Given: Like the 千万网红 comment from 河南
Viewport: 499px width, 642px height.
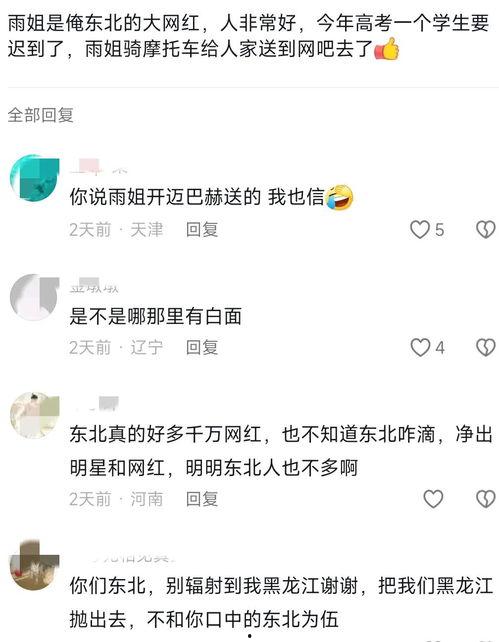Looking at the screenshot, I should coord(433,499).
